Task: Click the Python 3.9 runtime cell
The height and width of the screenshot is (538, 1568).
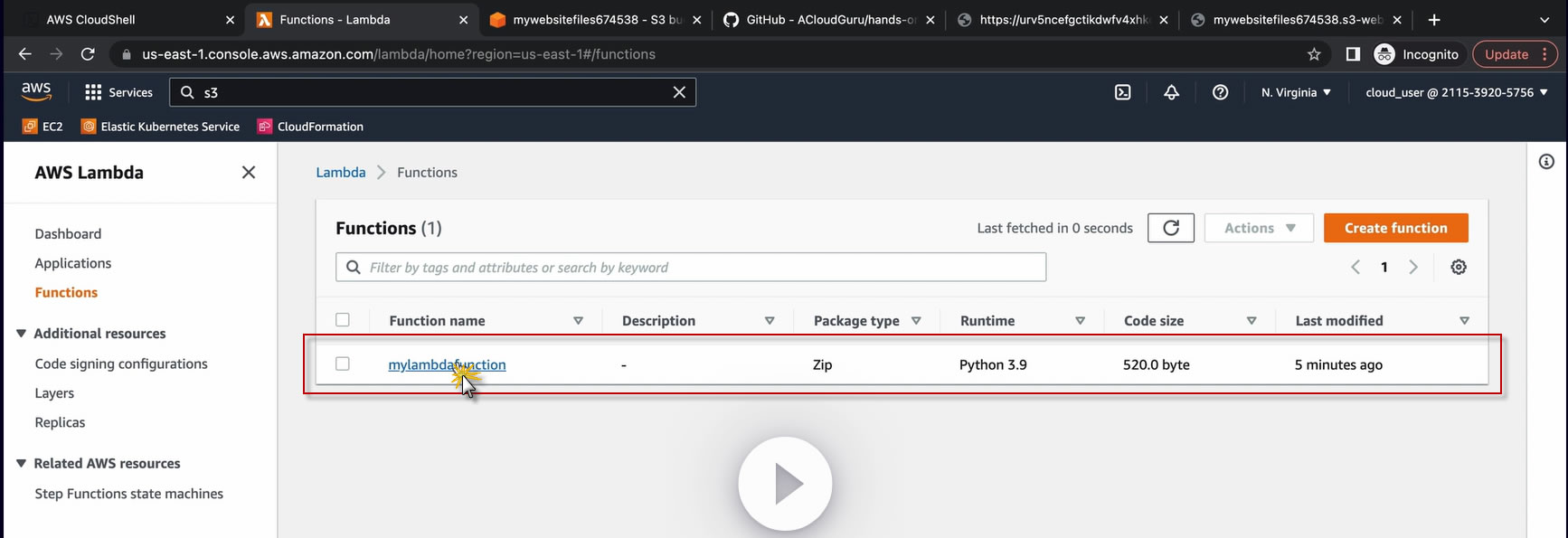Action: 993,364
